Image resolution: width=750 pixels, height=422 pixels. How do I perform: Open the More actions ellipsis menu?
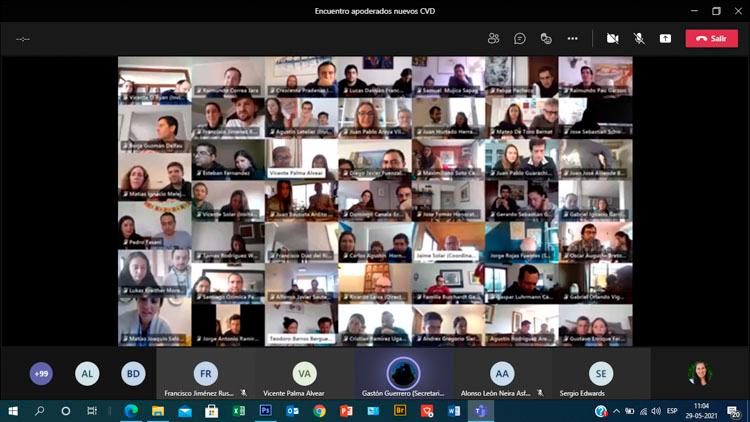572,38
